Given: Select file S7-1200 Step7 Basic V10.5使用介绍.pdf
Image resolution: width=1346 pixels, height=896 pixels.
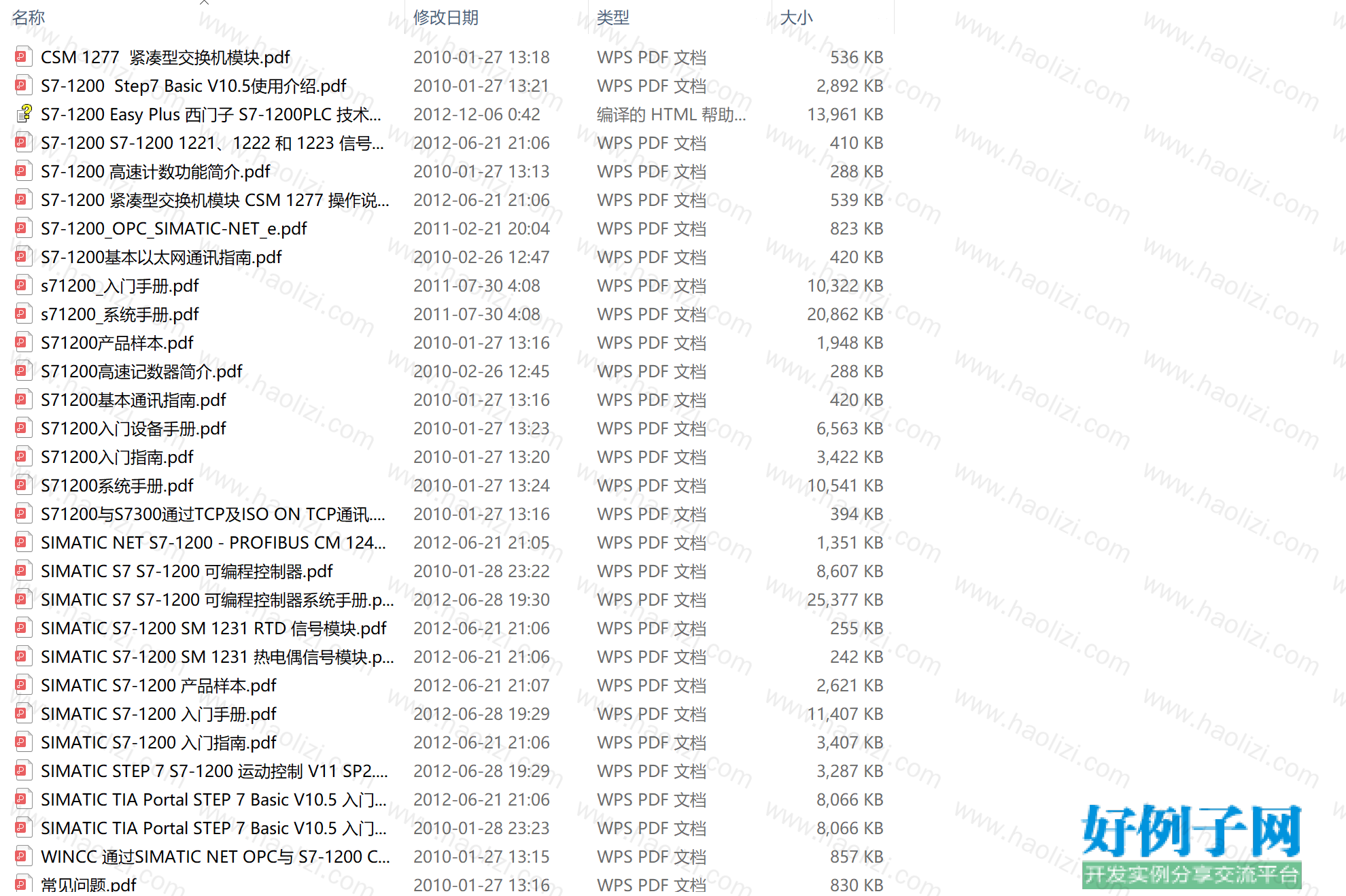Looking at the screenshot, I should pyautogui.click(x=194, y=86).
